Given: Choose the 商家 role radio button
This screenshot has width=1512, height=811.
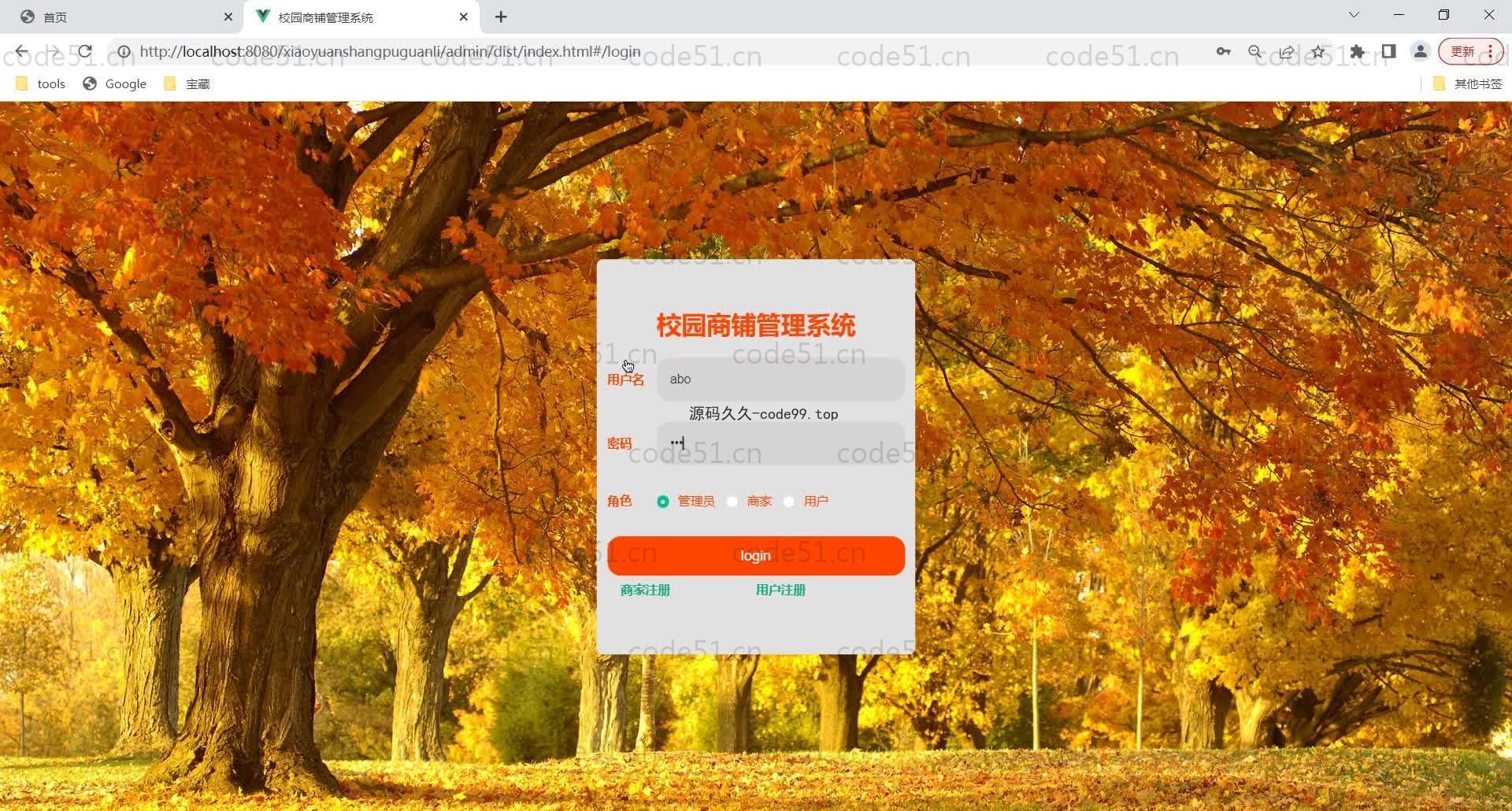Looking at the screenshot, I should point(732,502).
